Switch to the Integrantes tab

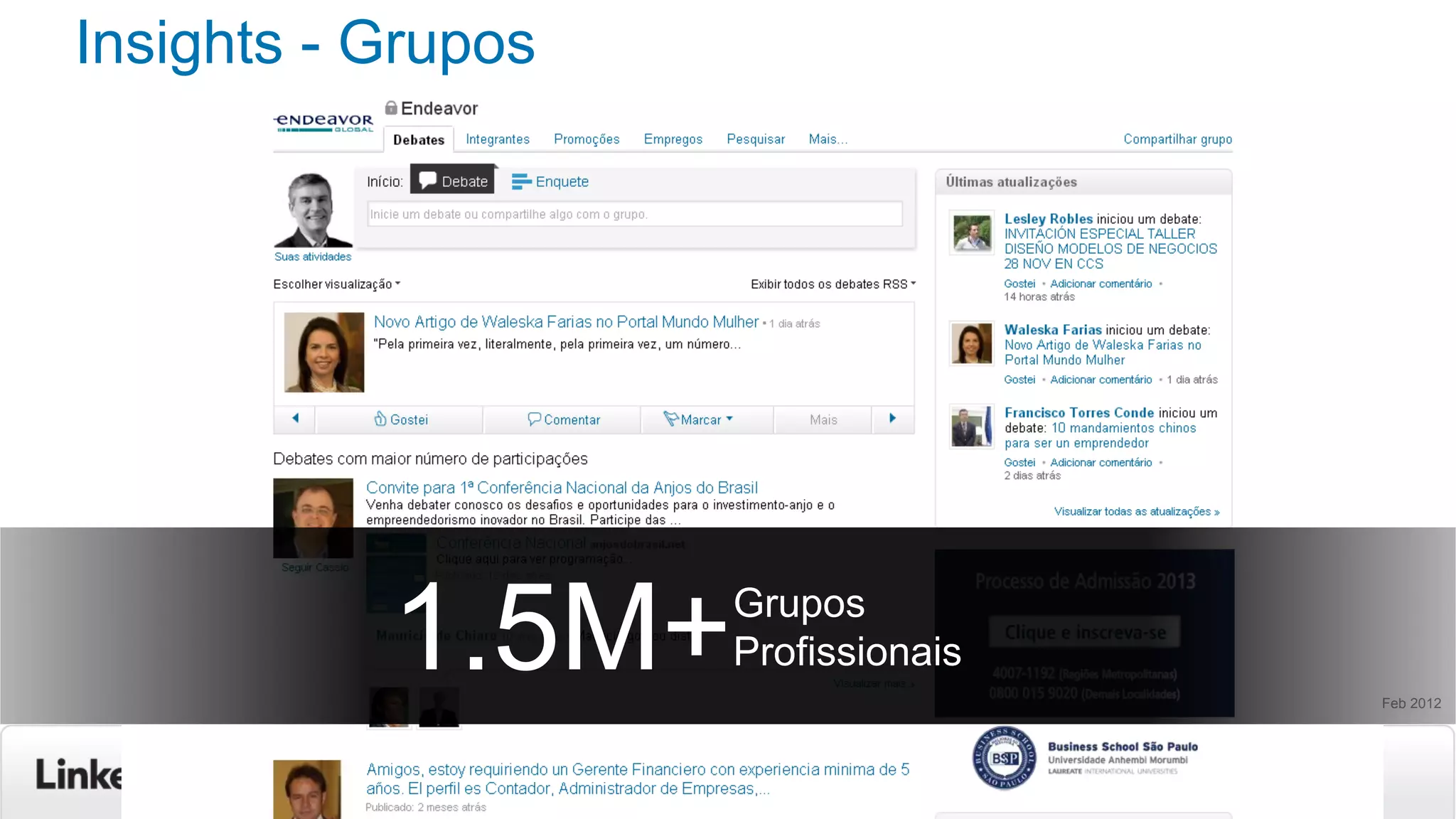tap(498, 139)
